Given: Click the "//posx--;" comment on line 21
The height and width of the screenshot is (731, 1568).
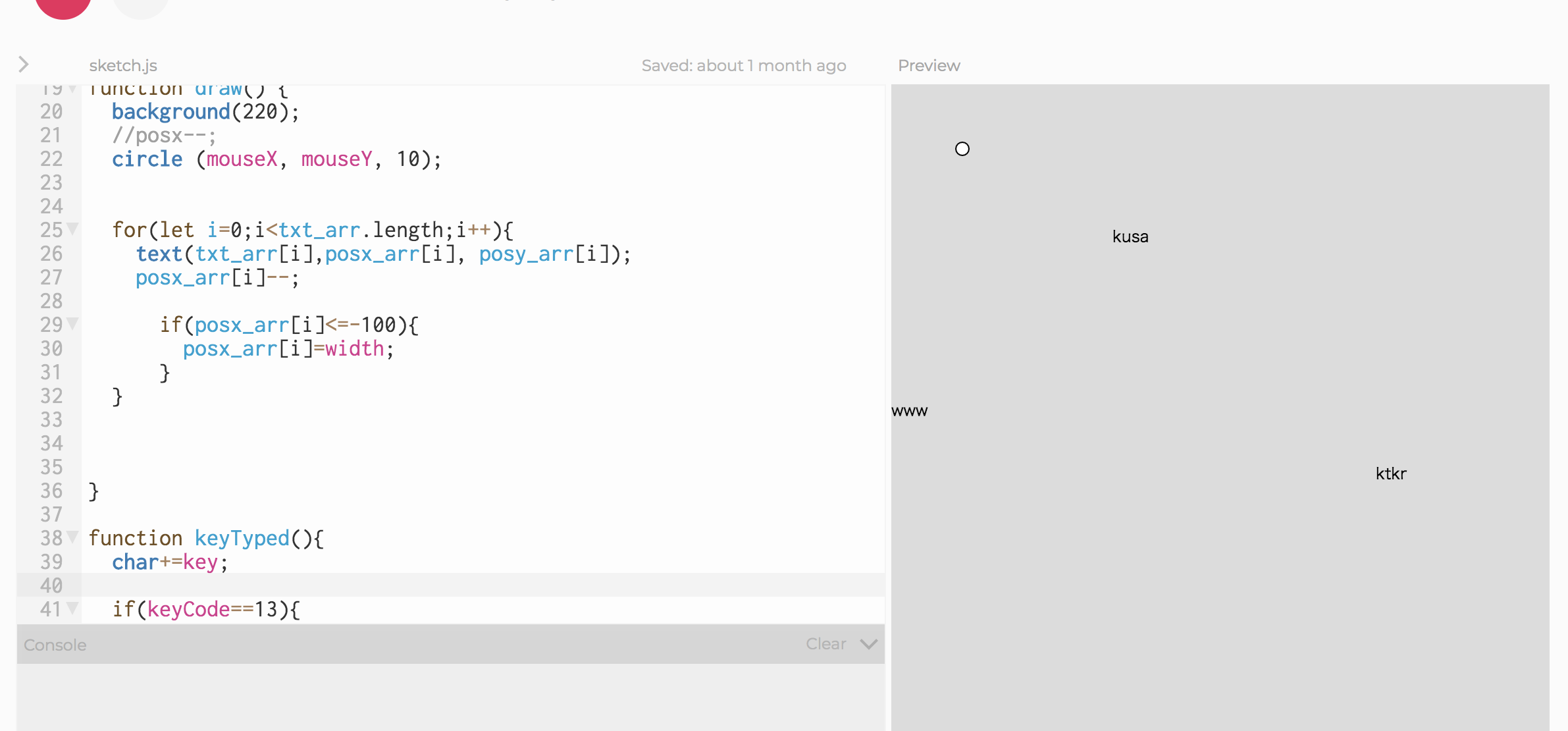Looking at the screenshot, I should click(164, 135).
